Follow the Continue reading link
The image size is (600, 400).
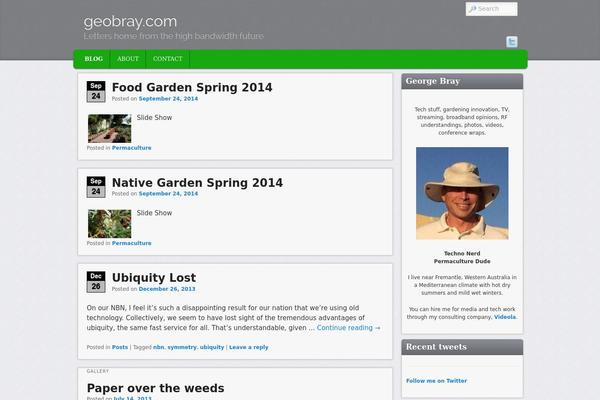coord(348,328)
